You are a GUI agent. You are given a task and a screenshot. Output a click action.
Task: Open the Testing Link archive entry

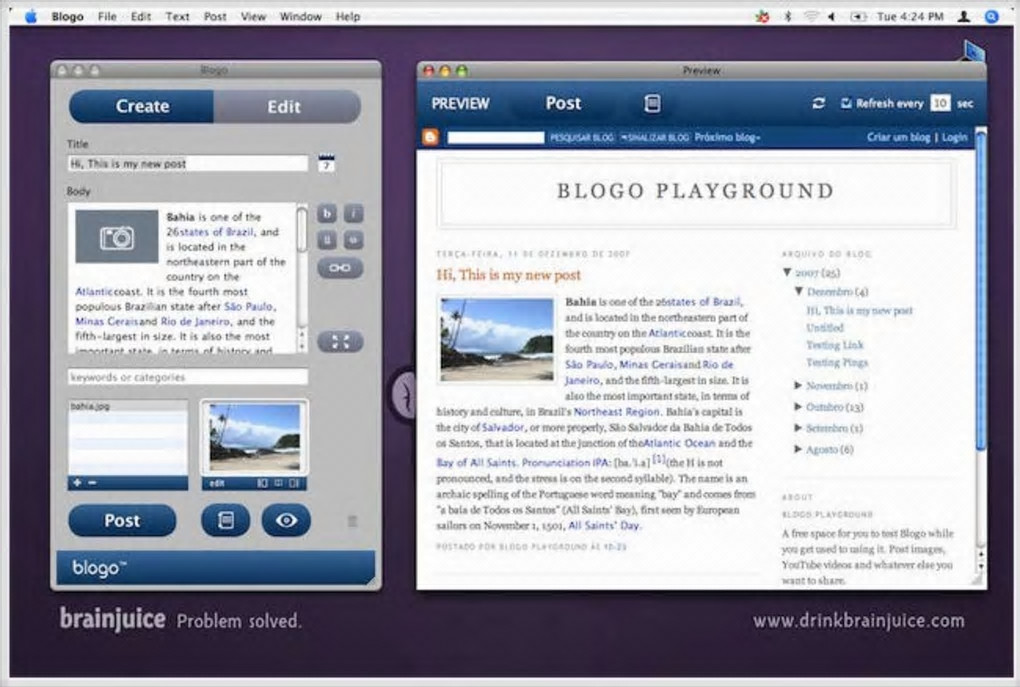click(x=835, y=345)
